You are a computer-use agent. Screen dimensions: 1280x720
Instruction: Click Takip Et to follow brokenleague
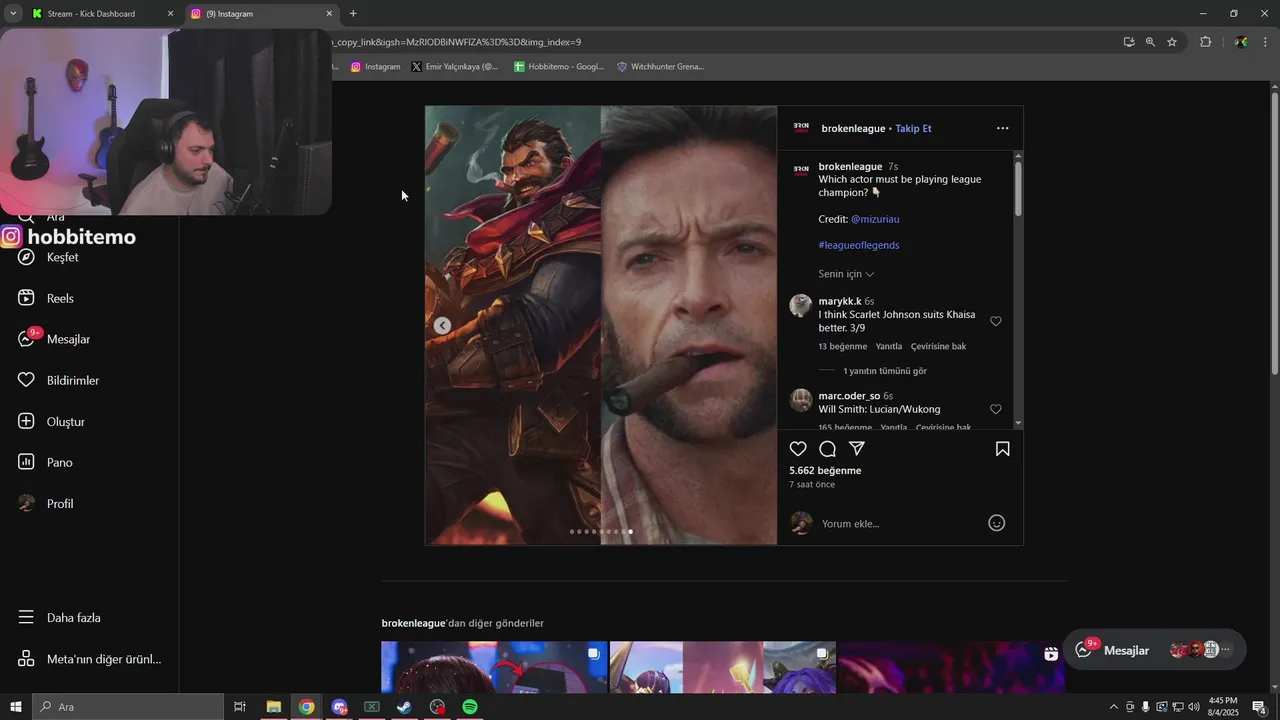tap(913, 128)
